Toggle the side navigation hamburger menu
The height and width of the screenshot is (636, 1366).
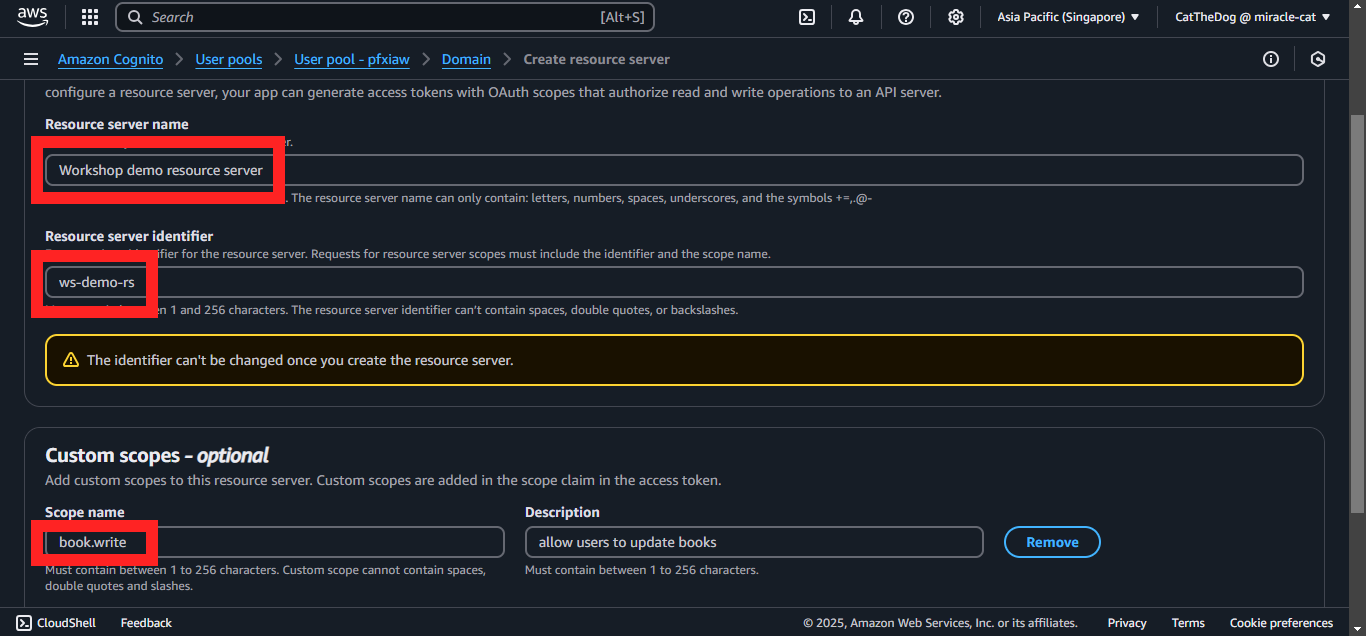coord(31,59)
